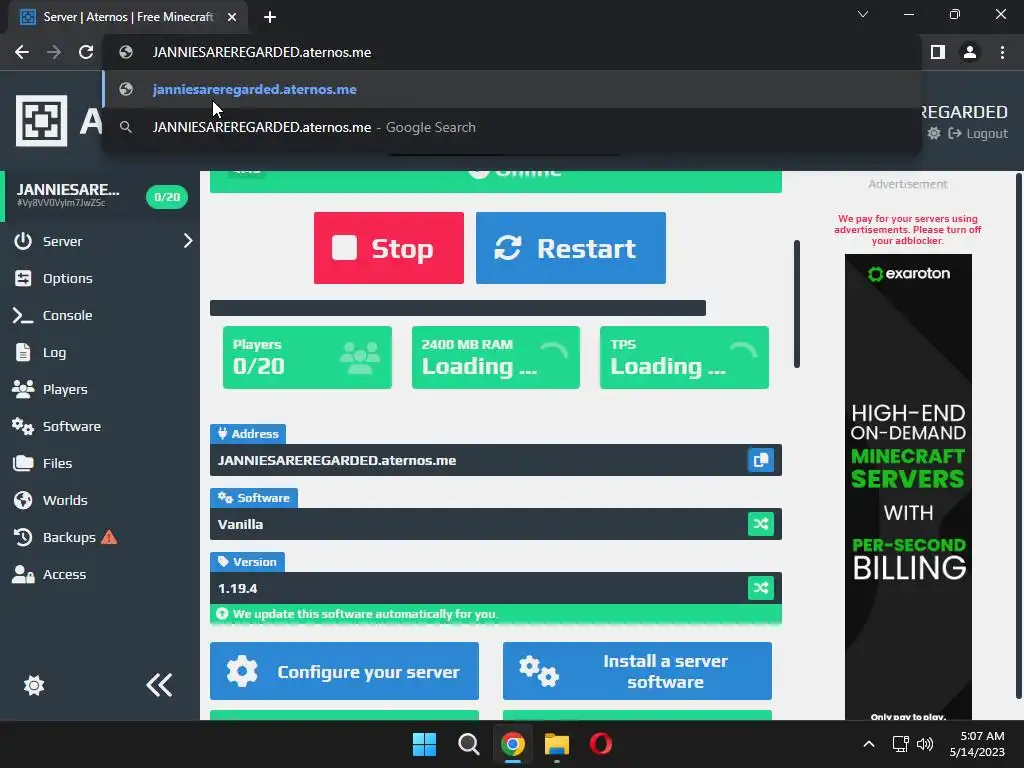Open Chrome three-dot menu
This screenshot has width=1024, height=768.
pyautogui.click(x=1002, y=52)
